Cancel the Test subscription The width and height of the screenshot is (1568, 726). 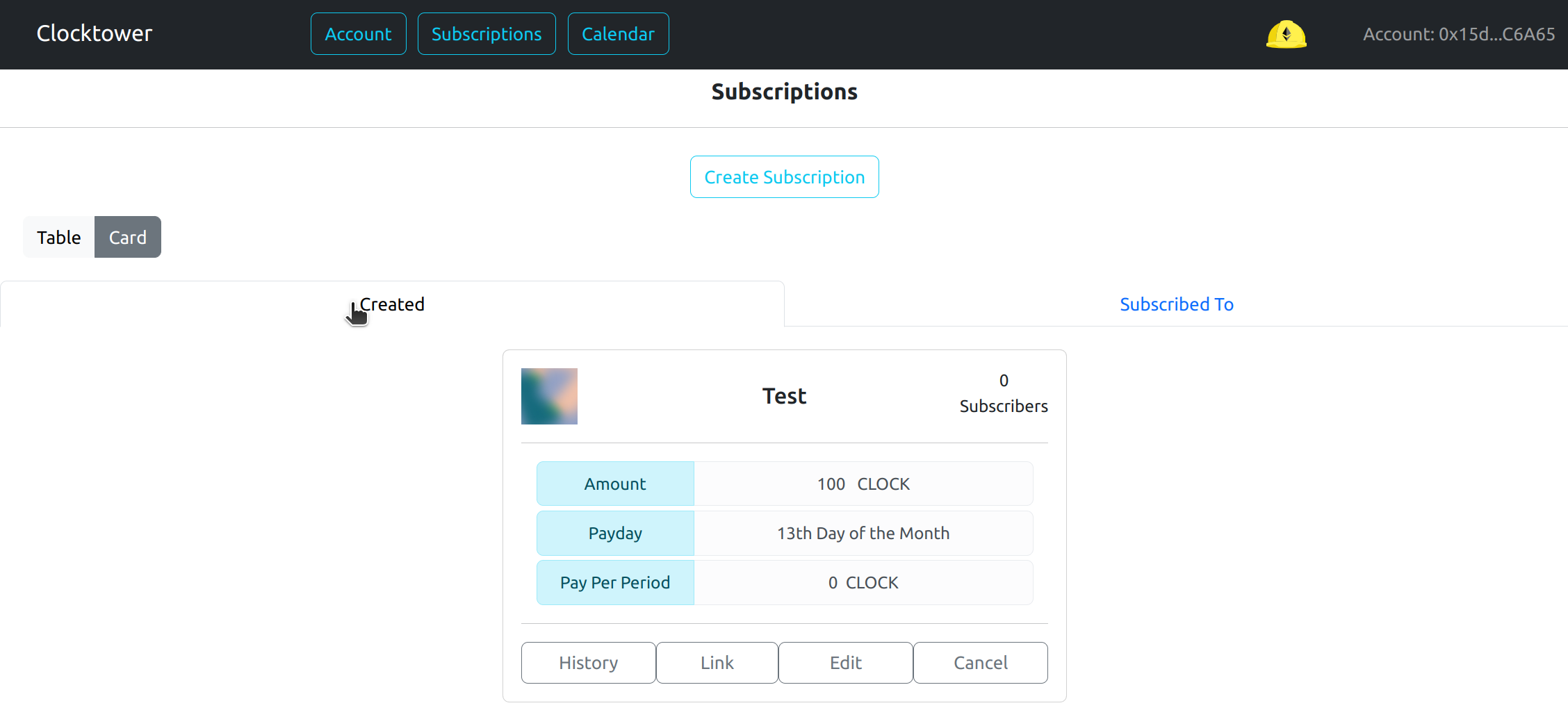[980, 663]
